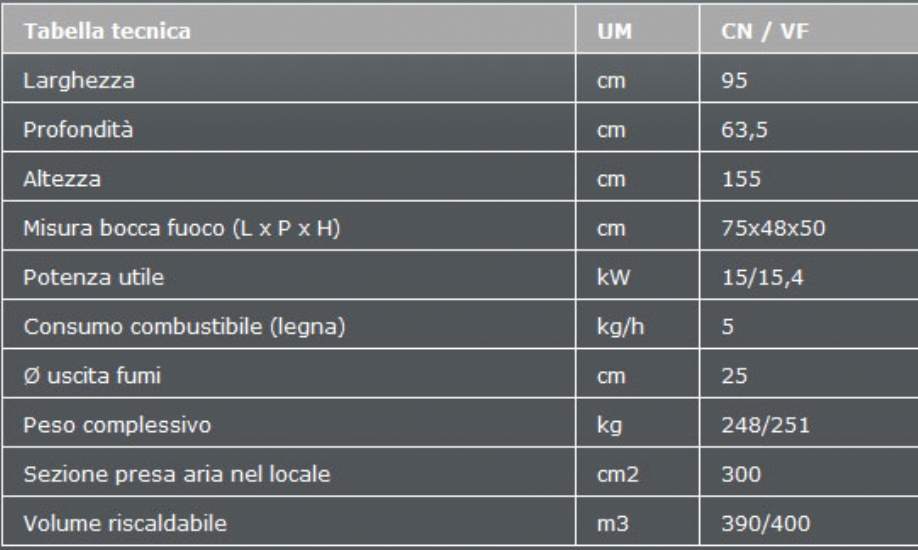
Task: Click the 248/251 weight value
Action: coord(766,425)
